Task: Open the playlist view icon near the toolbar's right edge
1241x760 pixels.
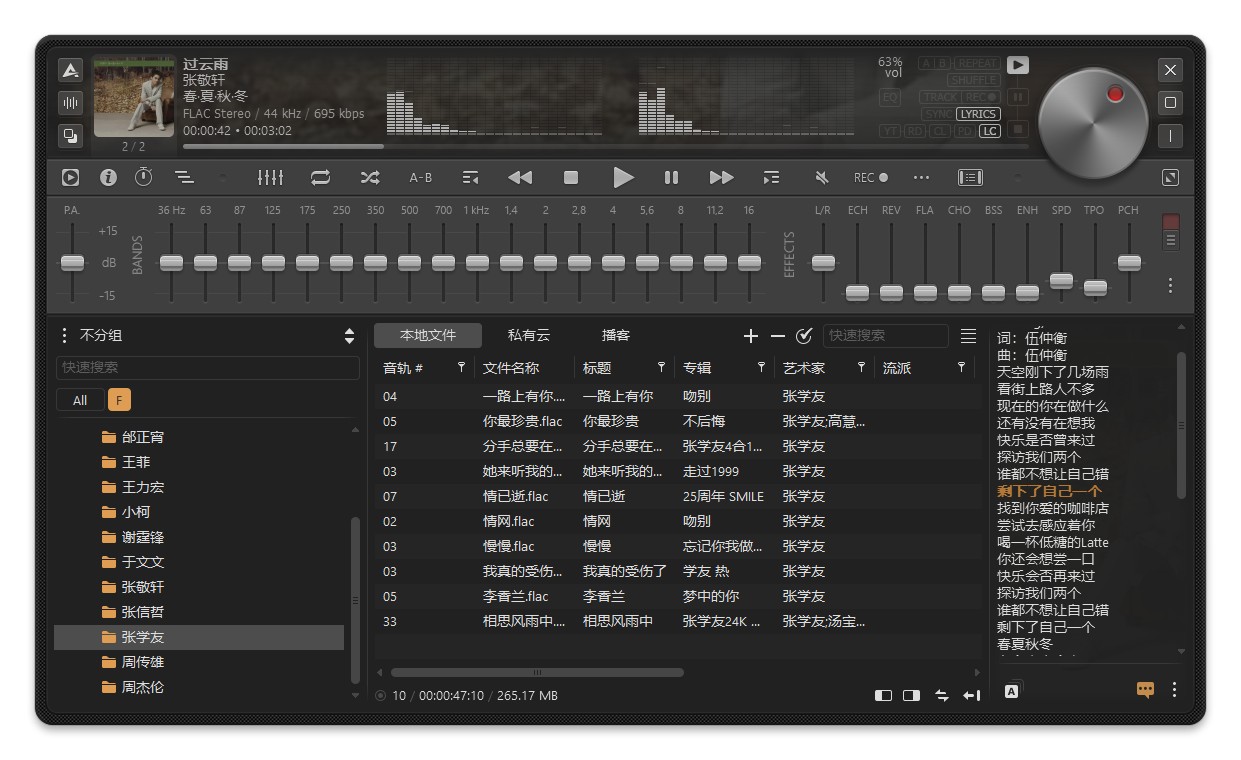Action: point(969,177)
